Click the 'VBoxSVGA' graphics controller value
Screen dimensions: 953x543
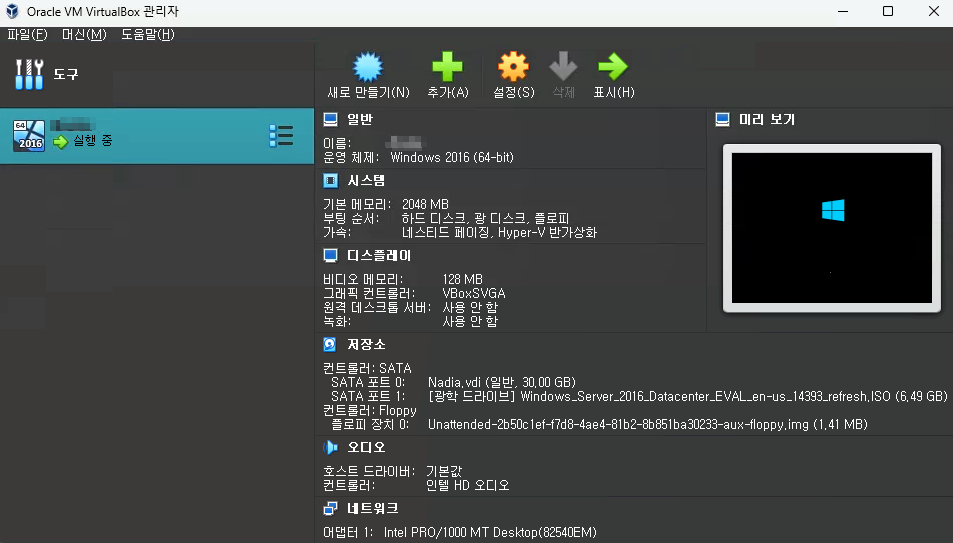[473, 293]
